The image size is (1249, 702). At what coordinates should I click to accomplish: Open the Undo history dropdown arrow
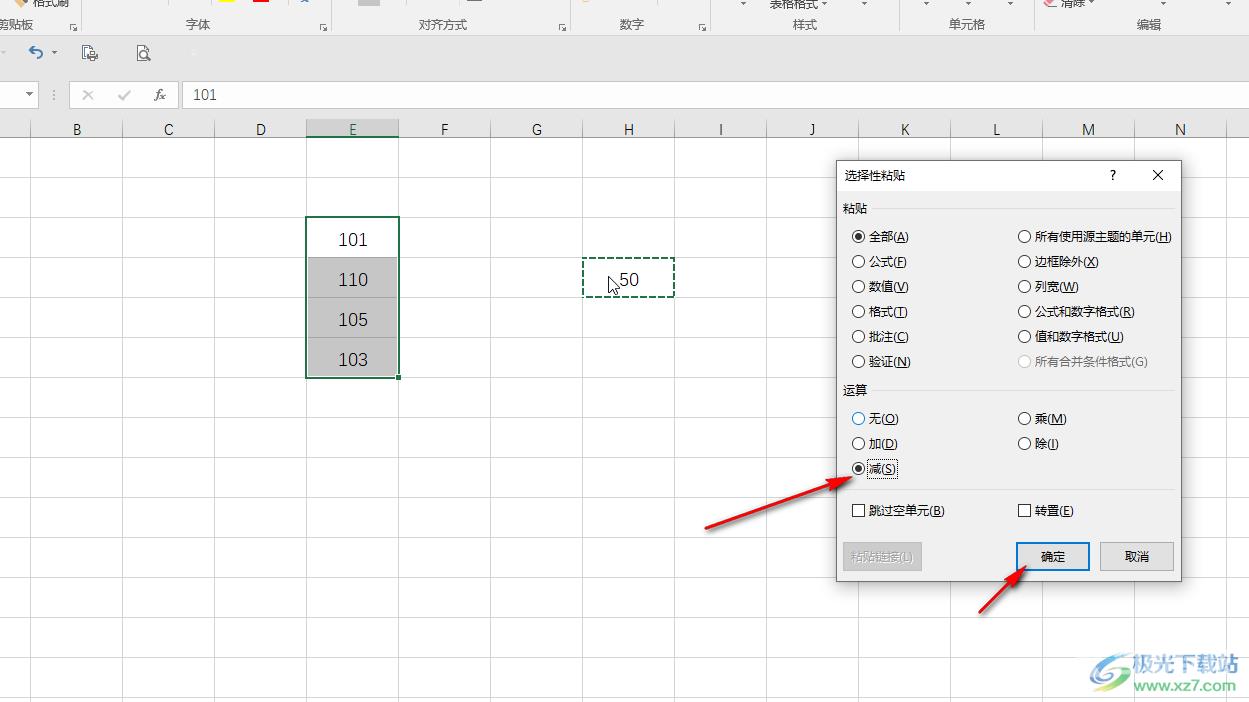pyautogui.click(x=54, y=52)
